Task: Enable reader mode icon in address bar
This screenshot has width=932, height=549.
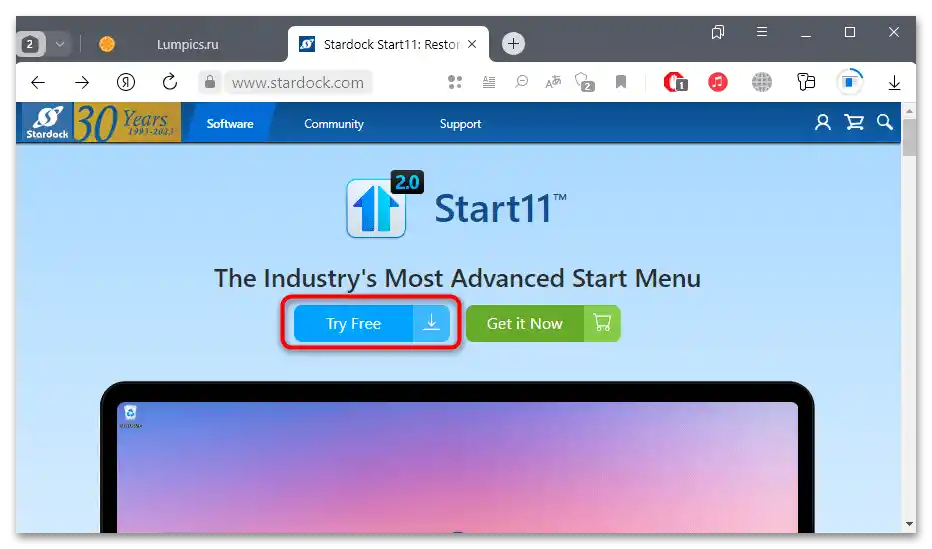Action: point(489,82)
